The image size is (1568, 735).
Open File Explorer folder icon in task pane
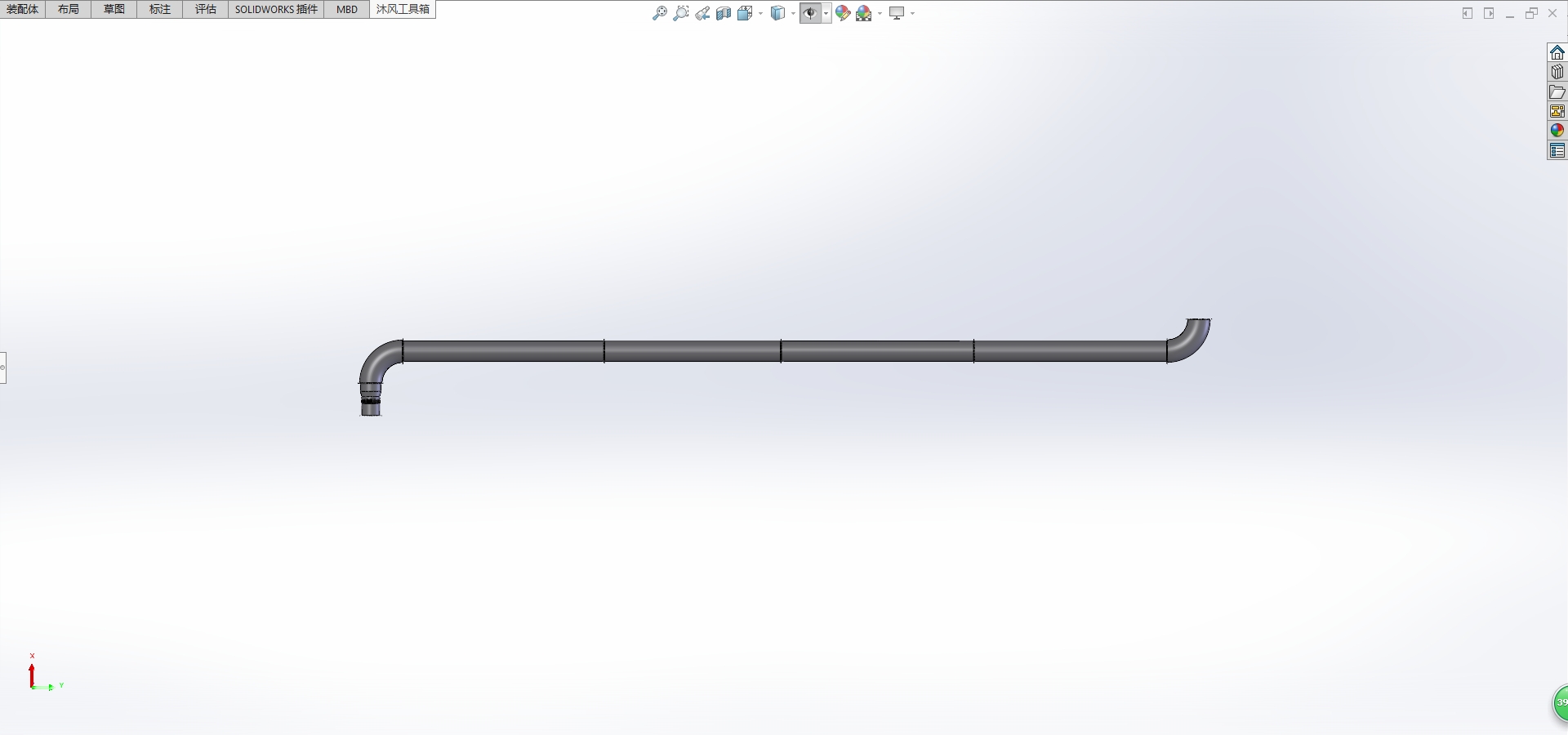[x=1557, y=91]
